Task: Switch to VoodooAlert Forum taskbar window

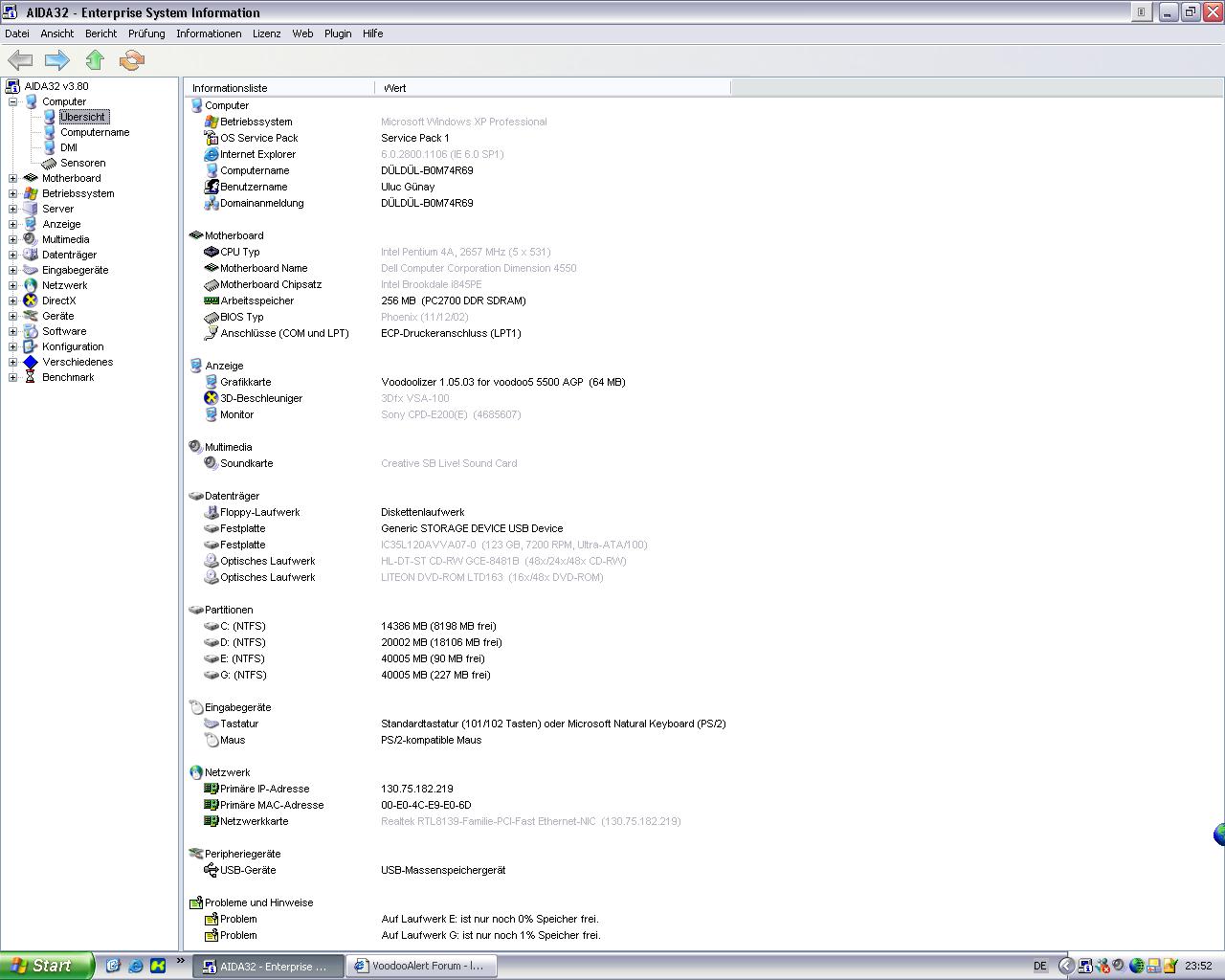Action: (422, 967)
